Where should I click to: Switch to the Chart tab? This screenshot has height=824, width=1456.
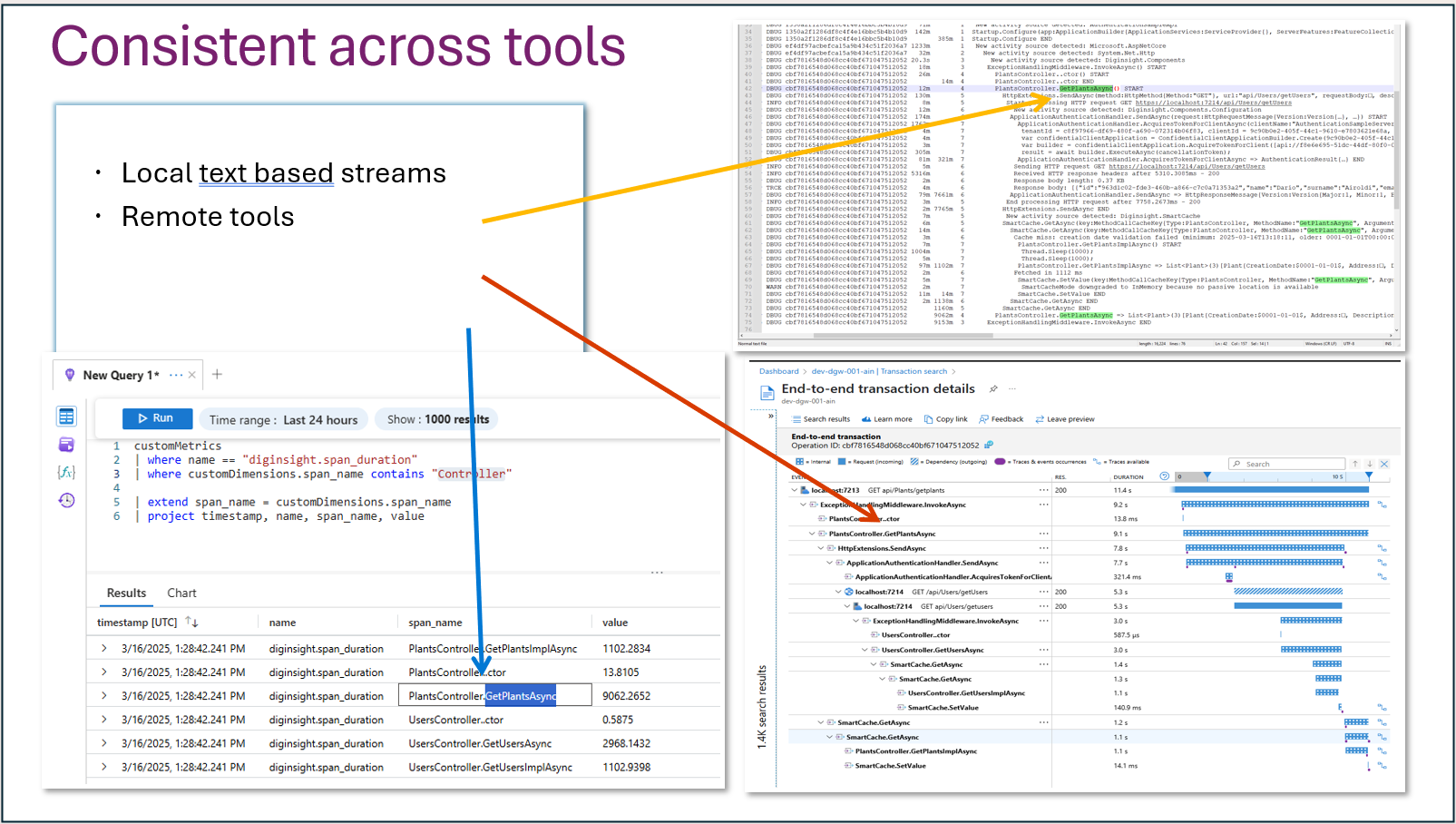pyautogui.click(x=181, y=593)
